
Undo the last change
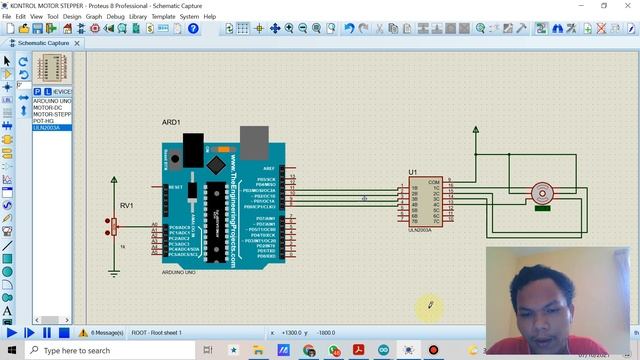point(349,29)
